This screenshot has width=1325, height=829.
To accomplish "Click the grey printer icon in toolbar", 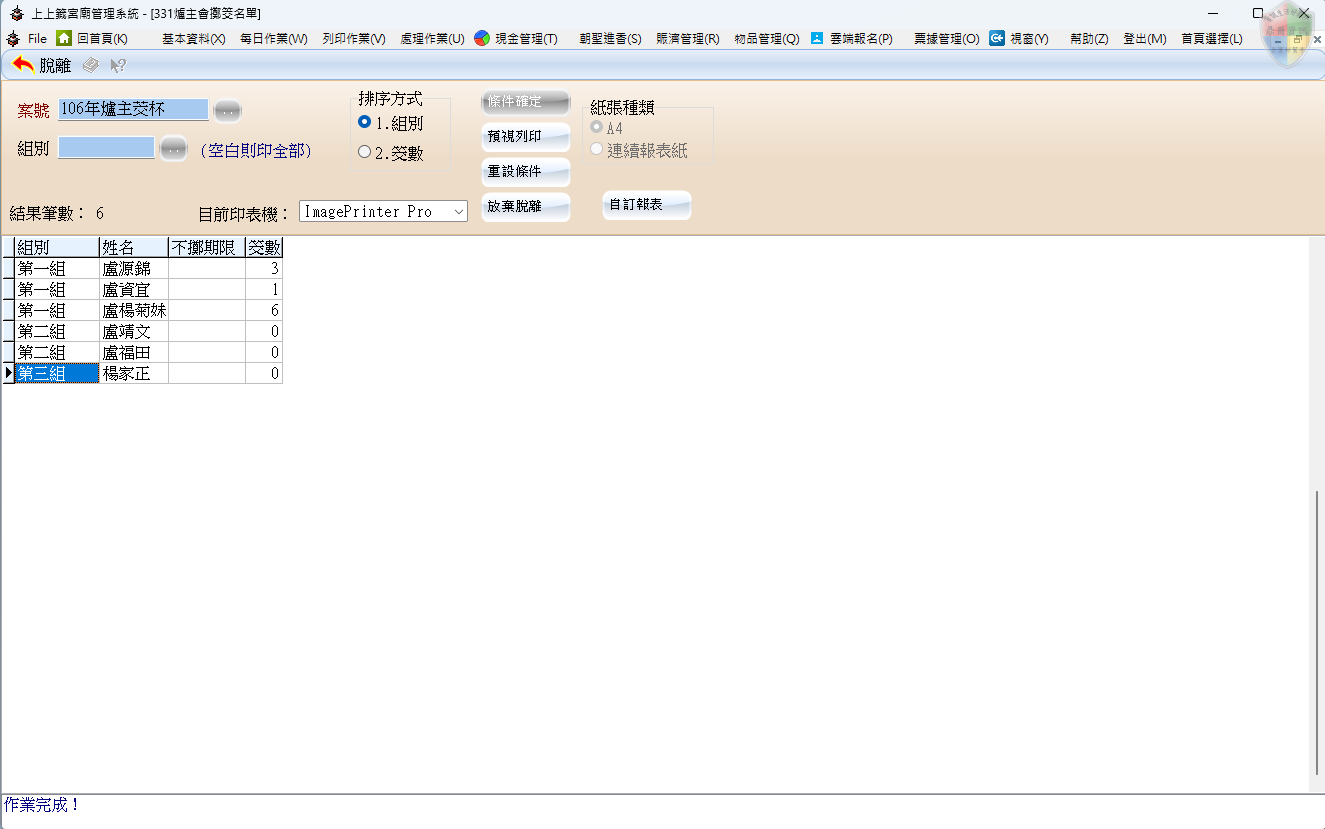I will point(90,66).
